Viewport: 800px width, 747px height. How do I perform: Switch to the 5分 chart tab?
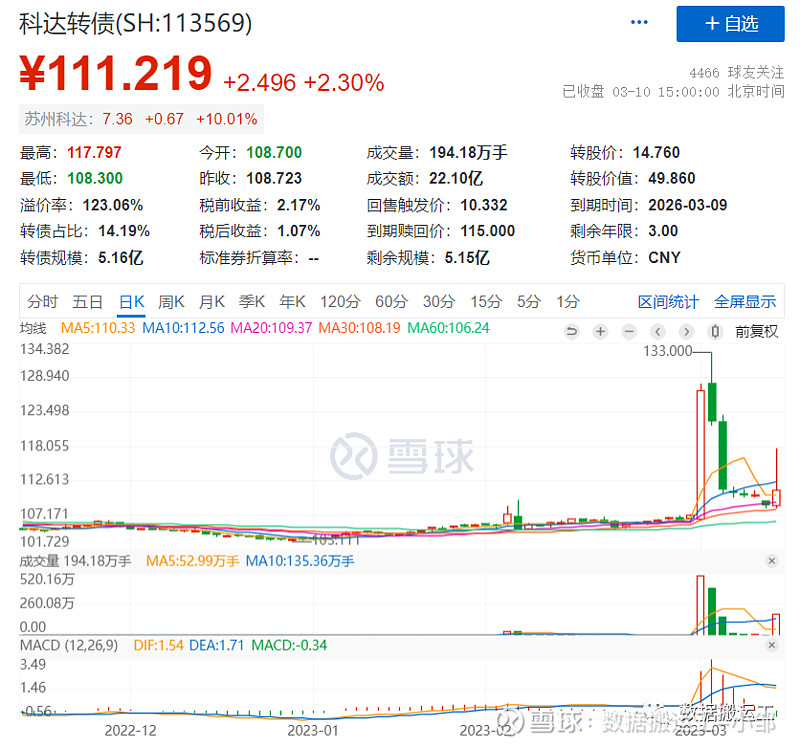[x=529, y=302]
